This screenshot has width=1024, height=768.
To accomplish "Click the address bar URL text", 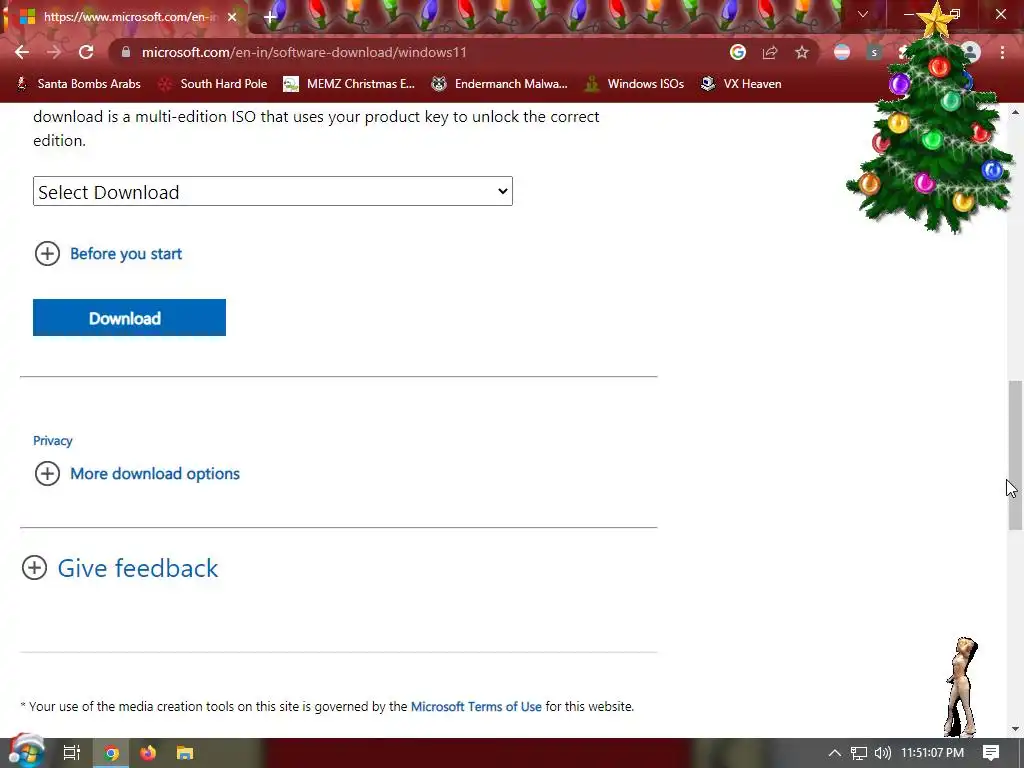I will point(304,52).
